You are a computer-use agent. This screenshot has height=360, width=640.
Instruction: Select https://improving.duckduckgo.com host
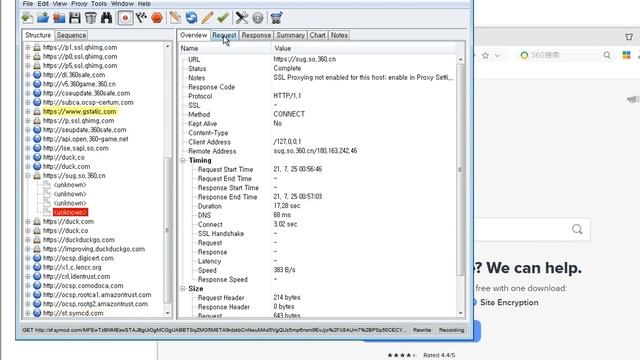click(x=93, y=249)
